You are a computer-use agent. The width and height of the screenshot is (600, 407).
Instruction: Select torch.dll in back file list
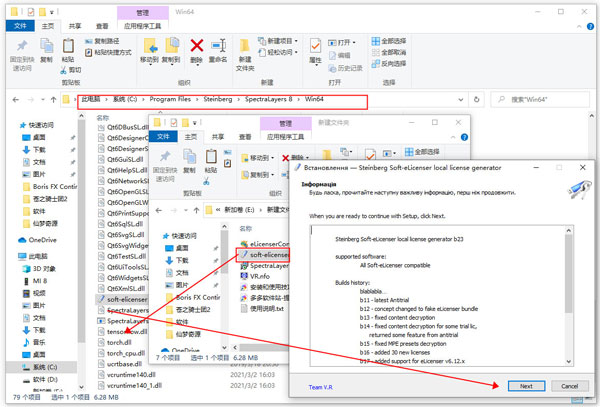pos(115,342)
